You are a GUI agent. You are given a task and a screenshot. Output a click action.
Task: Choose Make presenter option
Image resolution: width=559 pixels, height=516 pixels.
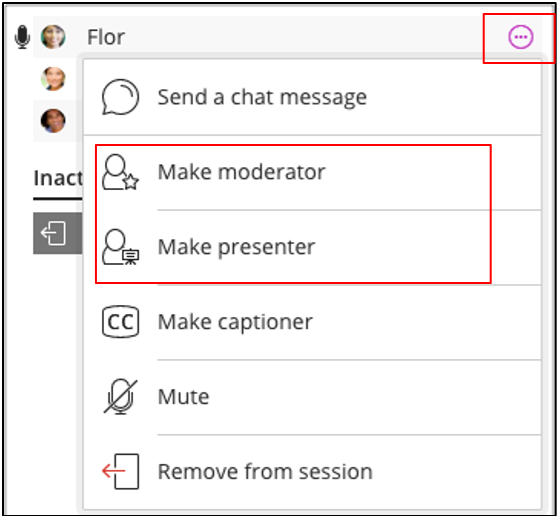(x=312, y=247)
